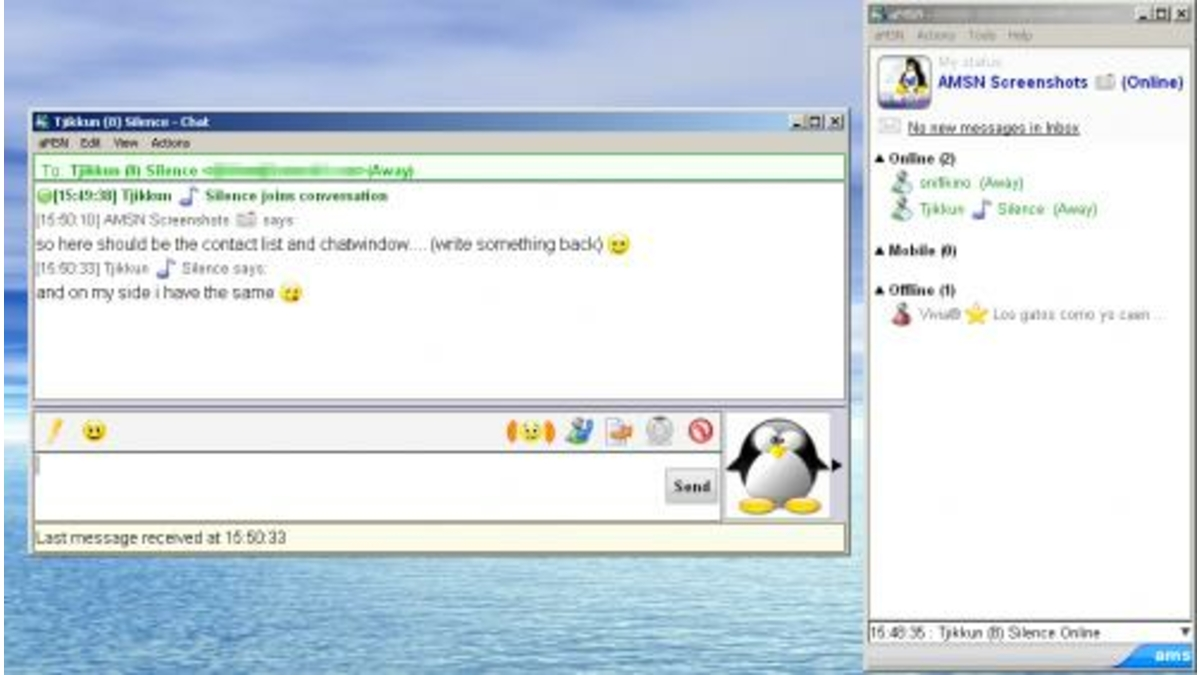Click the inbox envelope icon
The image size is (1200, 675).
click(888, 127)
